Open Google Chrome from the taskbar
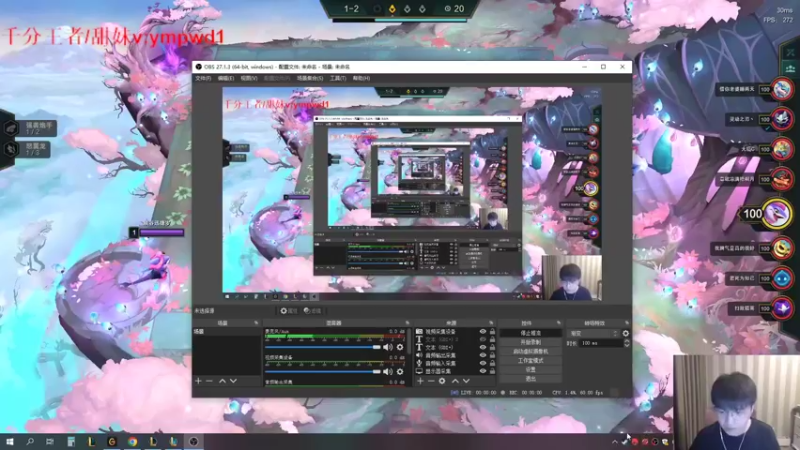The image size is (800, 450). [x=132, y=442]
